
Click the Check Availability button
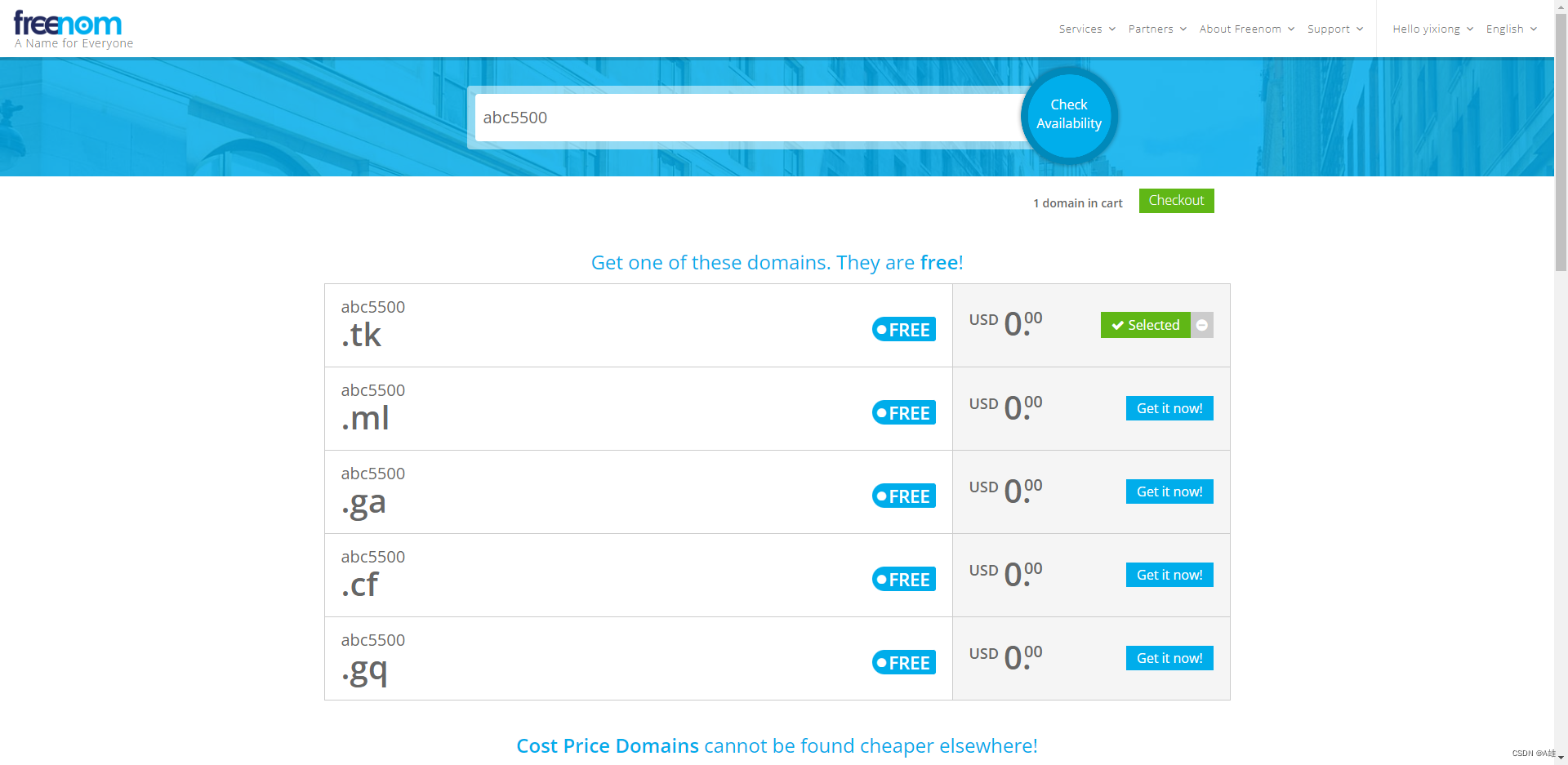[x=1069, y=114]
